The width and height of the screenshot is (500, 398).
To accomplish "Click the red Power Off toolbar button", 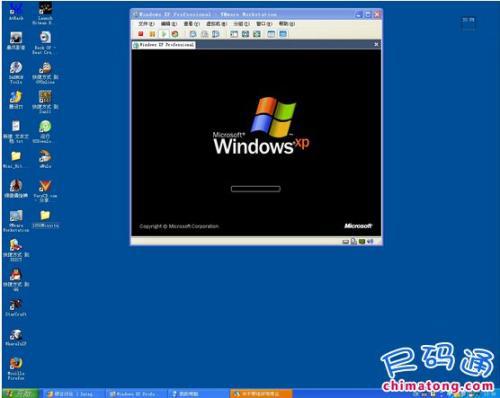I will tap(141, 34).
